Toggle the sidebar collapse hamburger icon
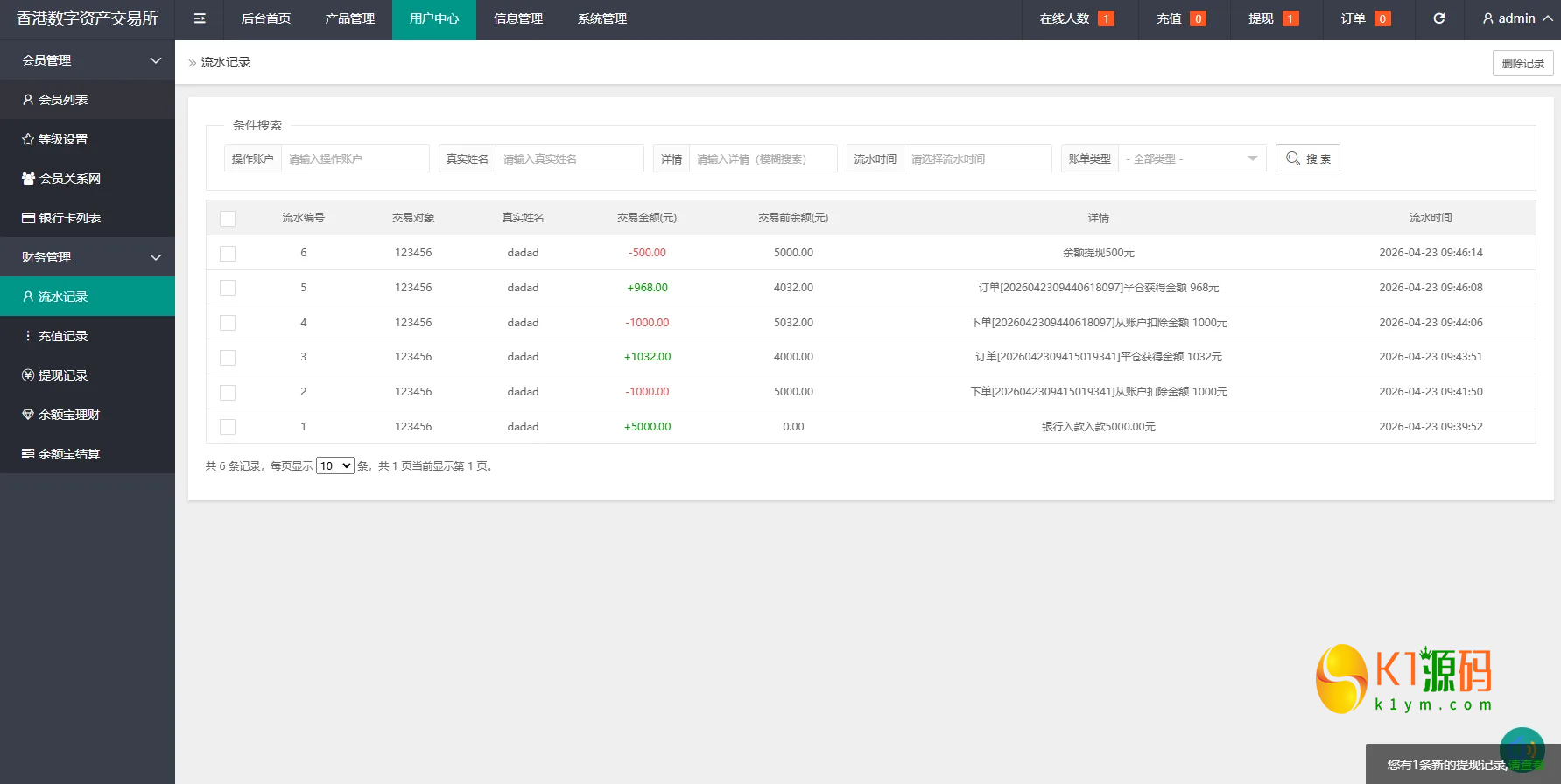The height and width of the screenshot is (784, 1561). pyautogui.click(x=200, y=18)
